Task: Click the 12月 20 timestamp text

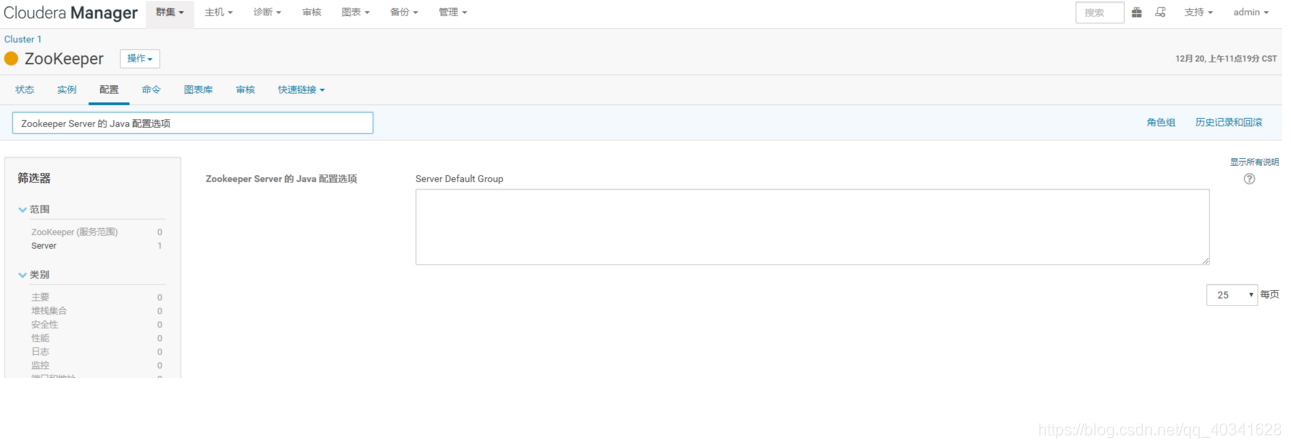Action: (1226, 59)
